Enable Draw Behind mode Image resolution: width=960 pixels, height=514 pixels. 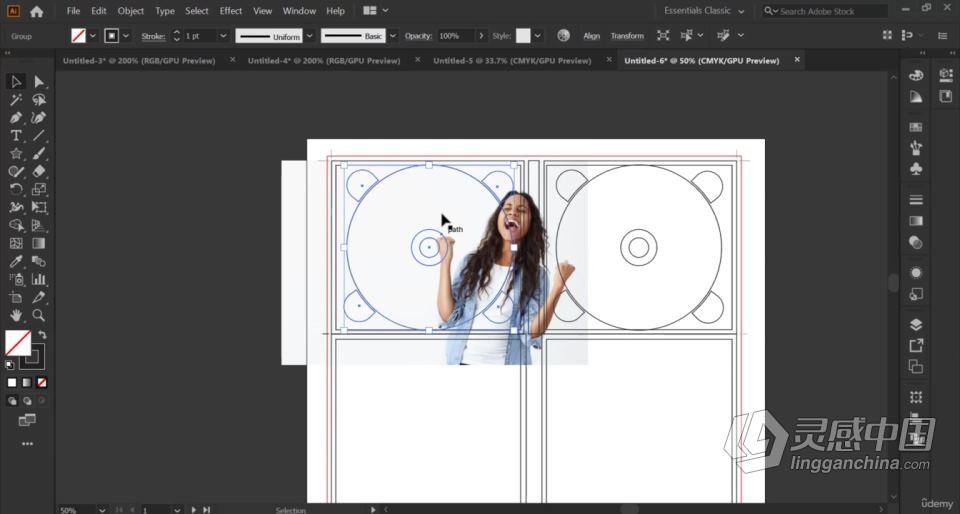[x=27, y=401]
